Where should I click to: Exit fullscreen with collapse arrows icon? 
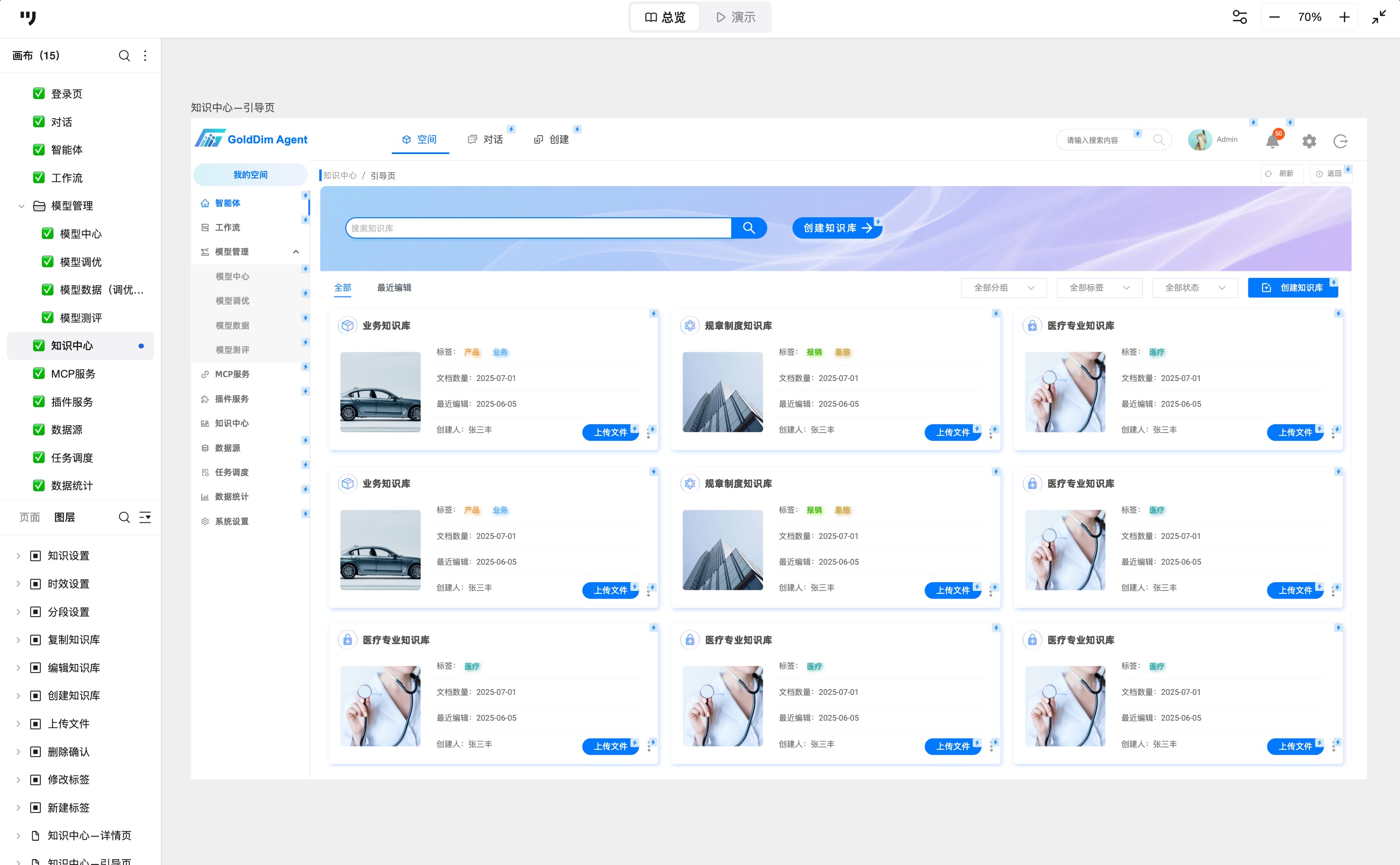(1378, 17)
